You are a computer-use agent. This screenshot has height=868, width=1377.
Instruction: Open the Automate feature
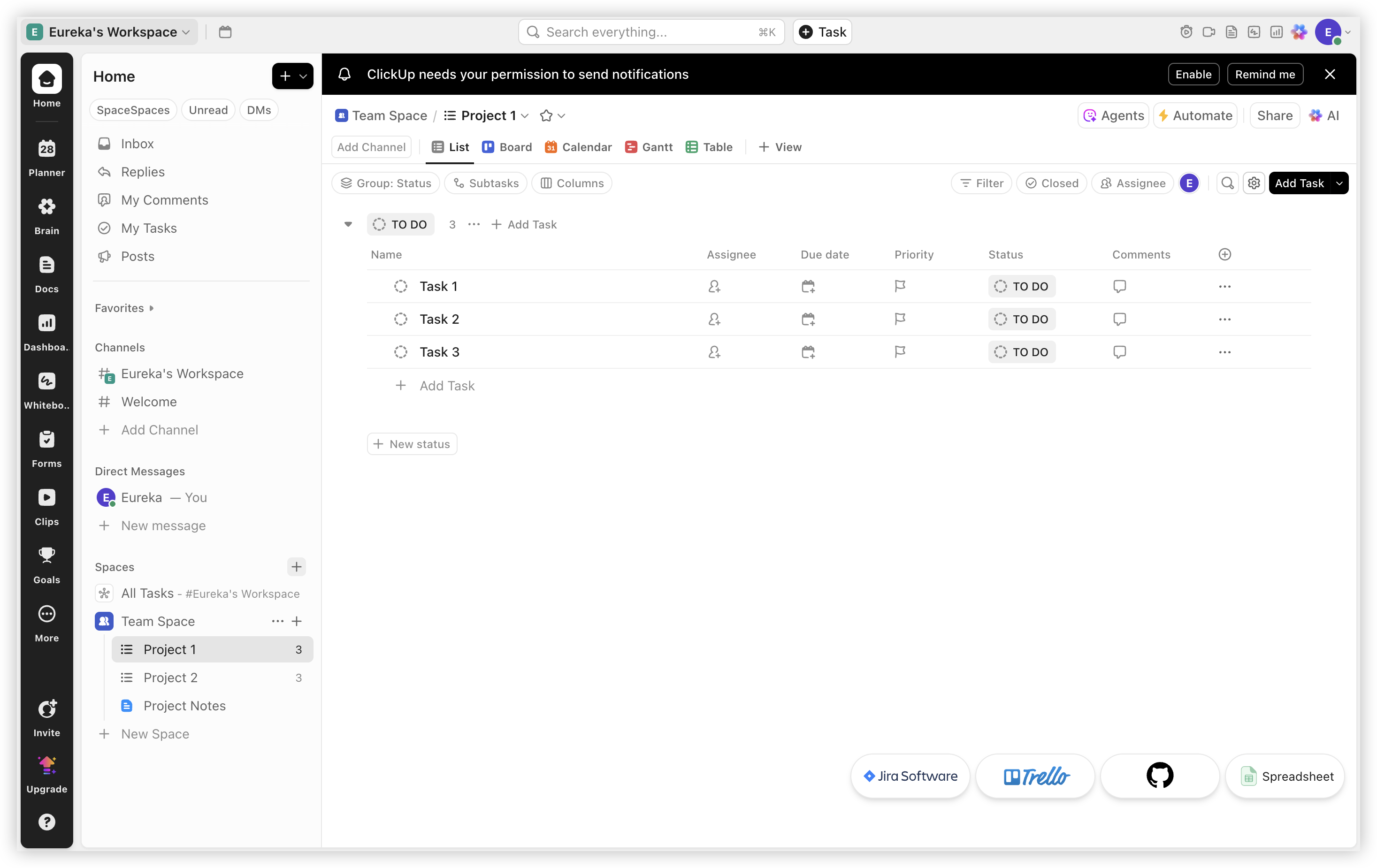(1194, 115)
